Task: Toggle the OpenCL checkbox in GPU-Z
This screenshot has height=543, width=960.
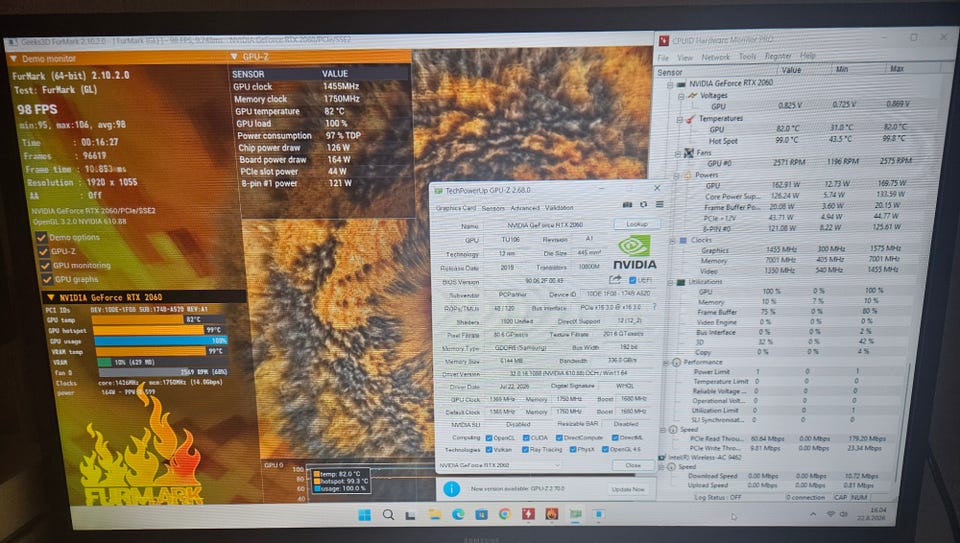Action: click(x=489, y=438)
